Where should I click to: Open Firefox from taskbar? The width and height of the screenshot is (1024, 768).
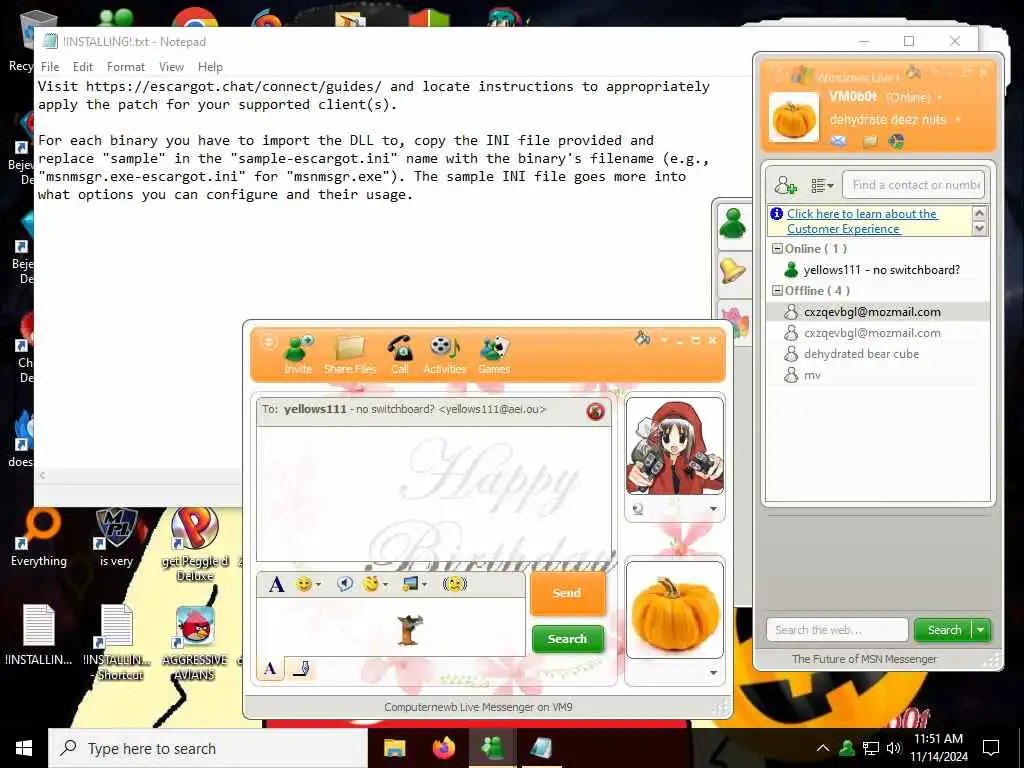click(443, 748)
